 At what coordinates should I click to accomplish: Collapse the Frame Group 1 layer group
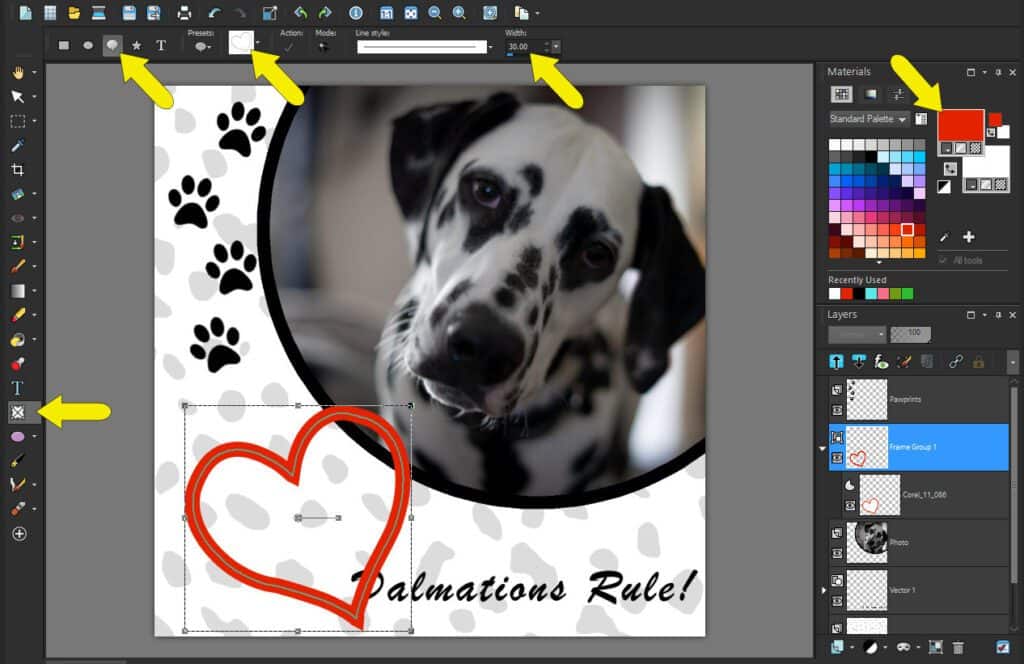point(822,448)
